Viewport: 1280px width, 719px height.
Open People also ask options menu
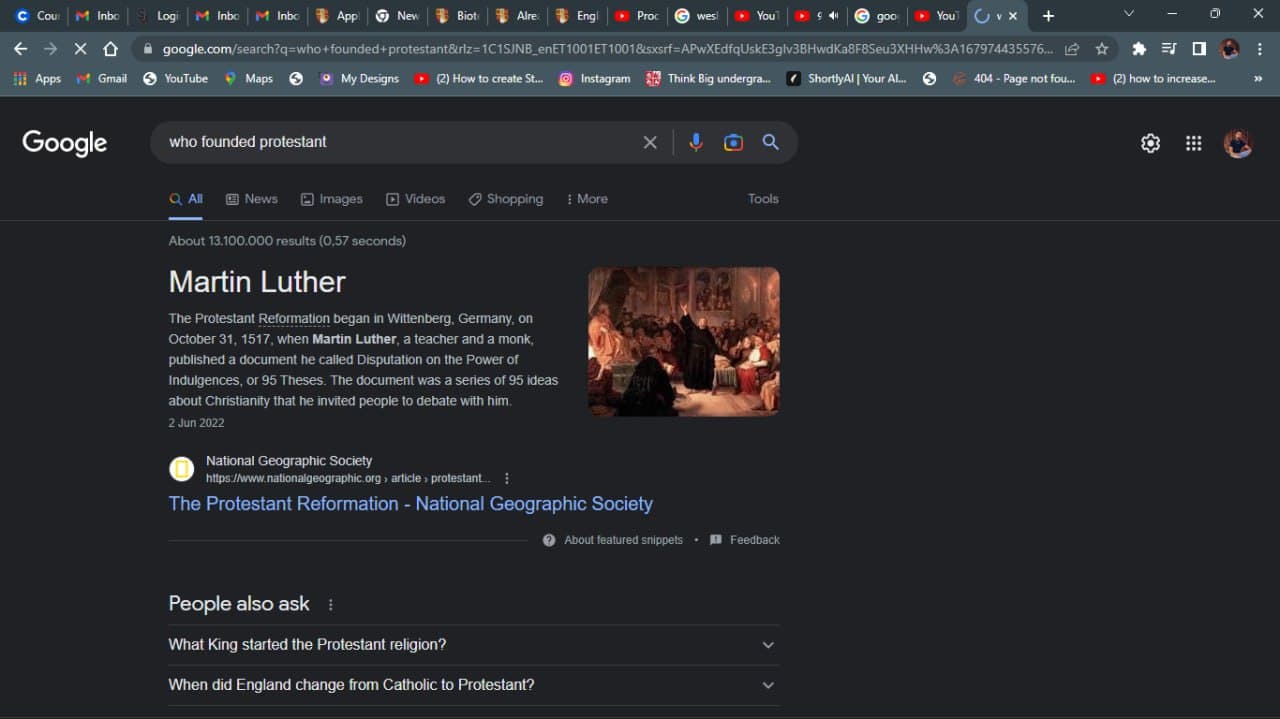(331, 604)
